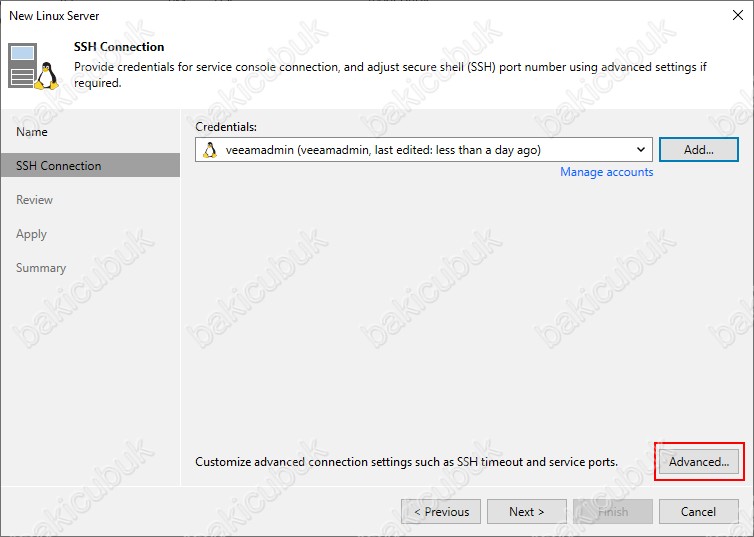Open the Advanced... connection settings
Viewport: 754px width, 537px height.
tap(699, 462)
